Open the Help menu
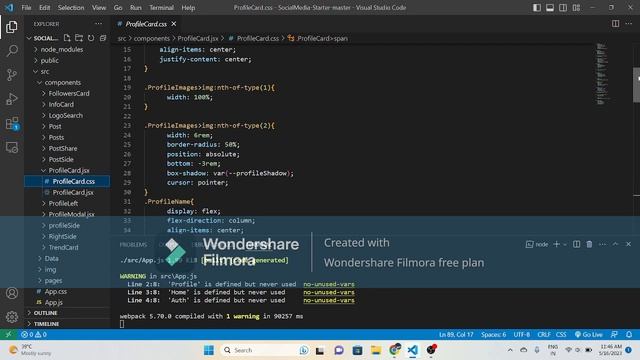The height and width of the screenshot is (360, 640). coord(188,7)
